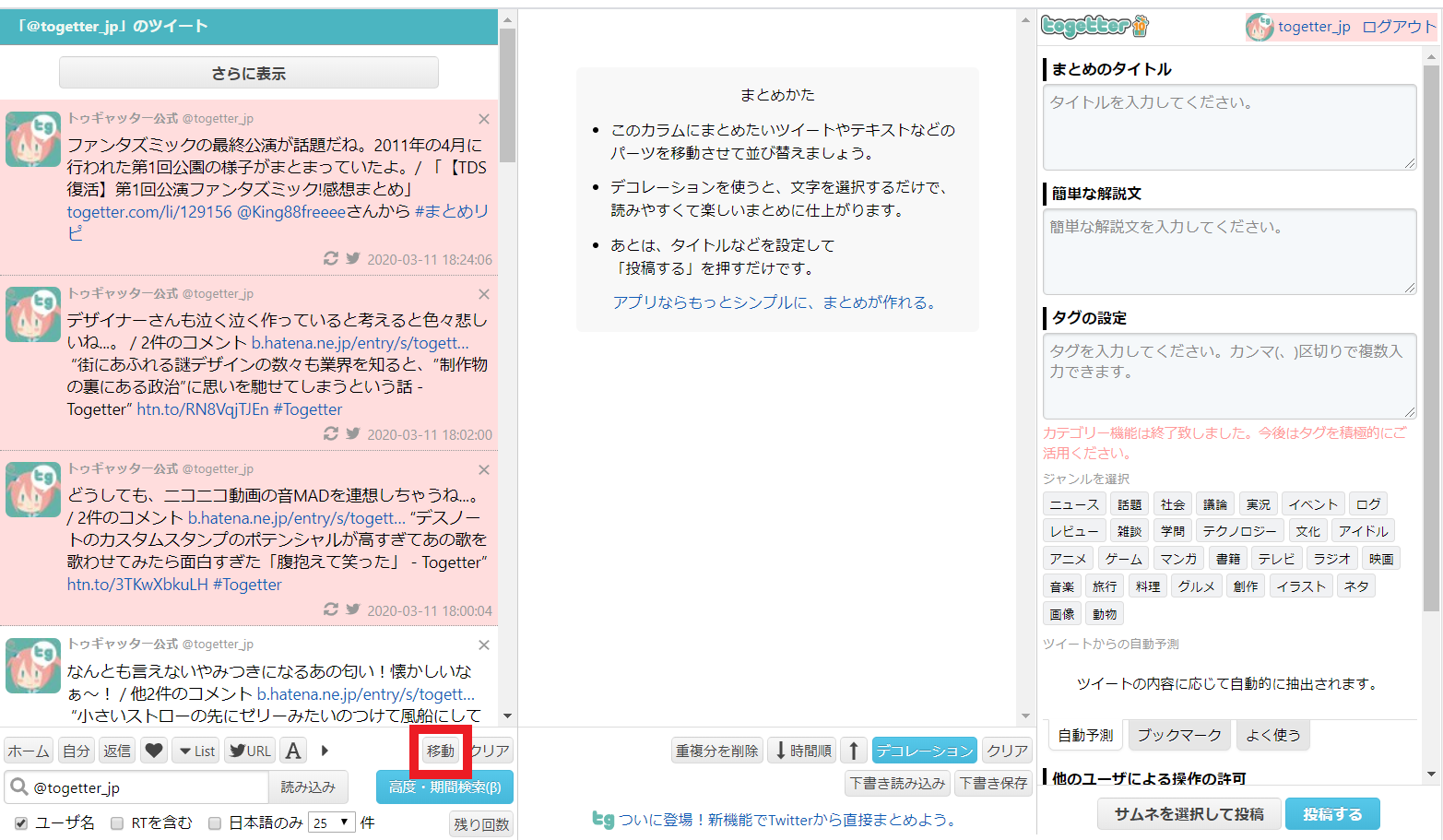Click the ログアウト link
The image size is (1443, 840).
coord(1398,27)
